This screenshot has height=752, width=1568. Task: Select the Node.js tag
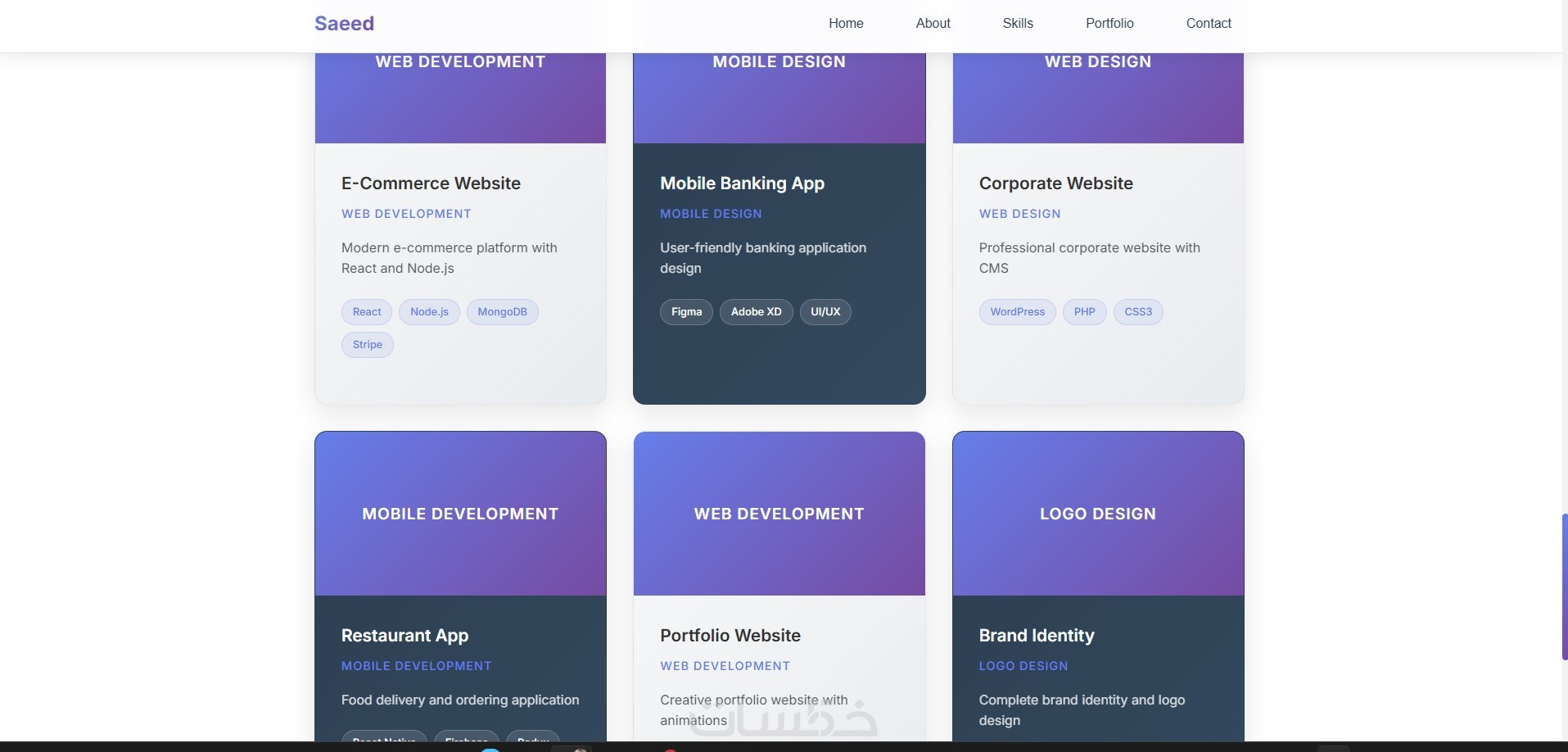tap(429, 312)
